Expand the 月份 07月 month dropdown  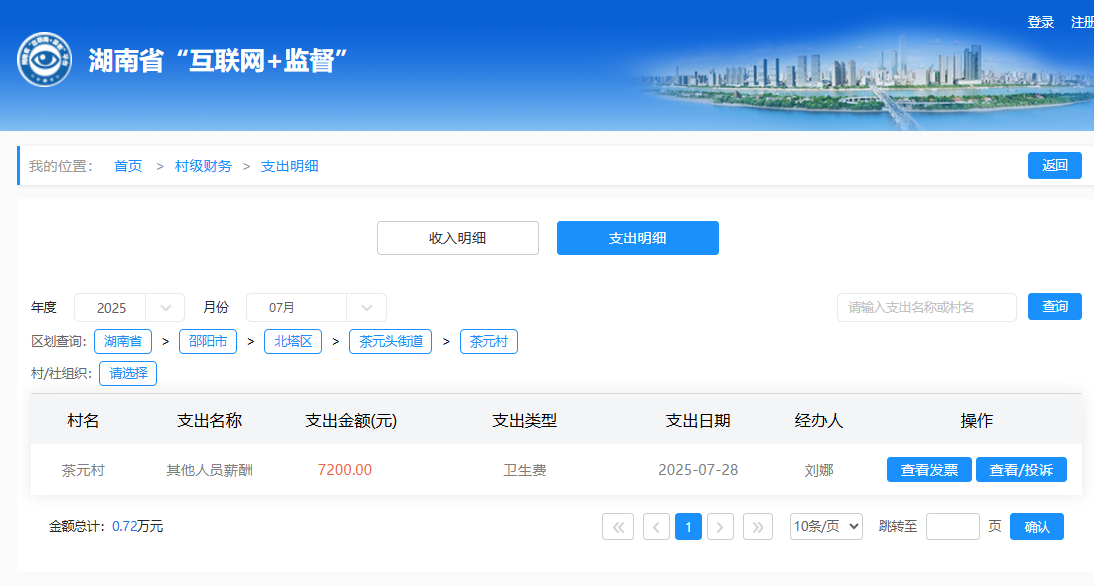pos(316,308)
